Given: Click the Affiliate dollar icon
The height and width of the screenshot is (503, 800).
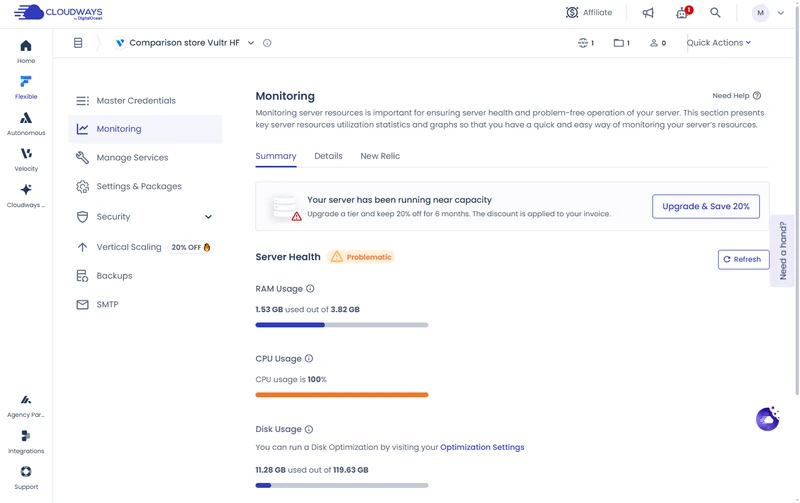Looking at the screenshot, I should [x=572, y=12].
